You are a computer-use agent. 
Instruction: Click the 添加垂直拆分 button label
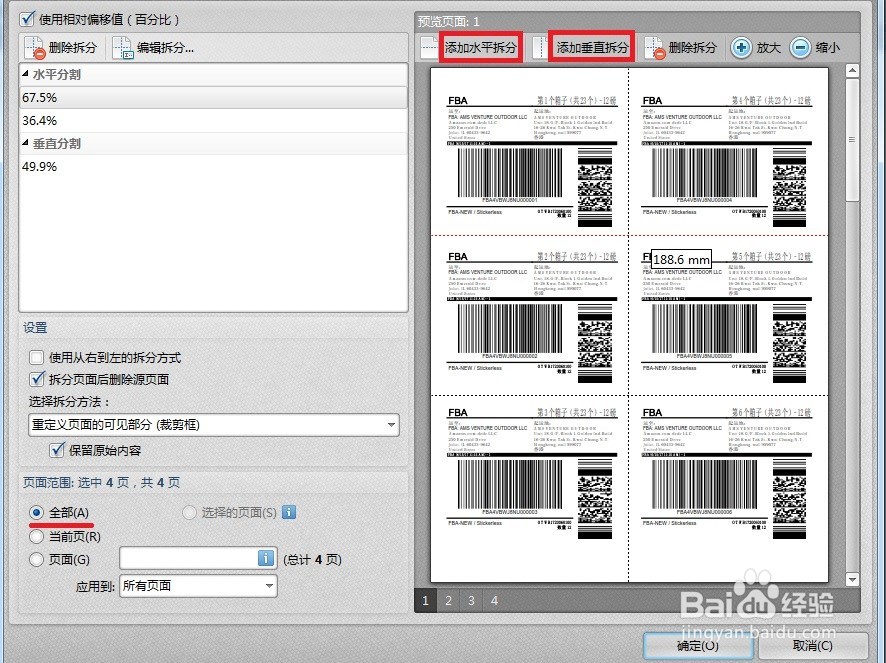pyautogui.click(x=592, y=47)
